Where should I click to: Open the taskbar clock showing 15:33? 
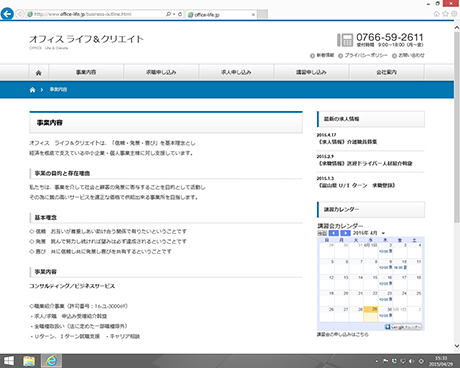point(441,361)
